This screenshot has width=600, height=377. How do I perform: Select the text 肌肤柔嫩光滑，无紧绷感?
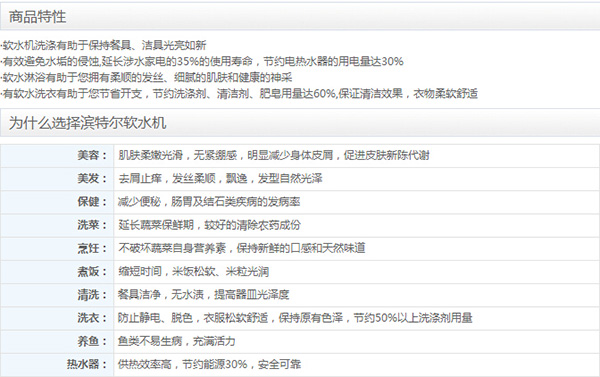178,155
